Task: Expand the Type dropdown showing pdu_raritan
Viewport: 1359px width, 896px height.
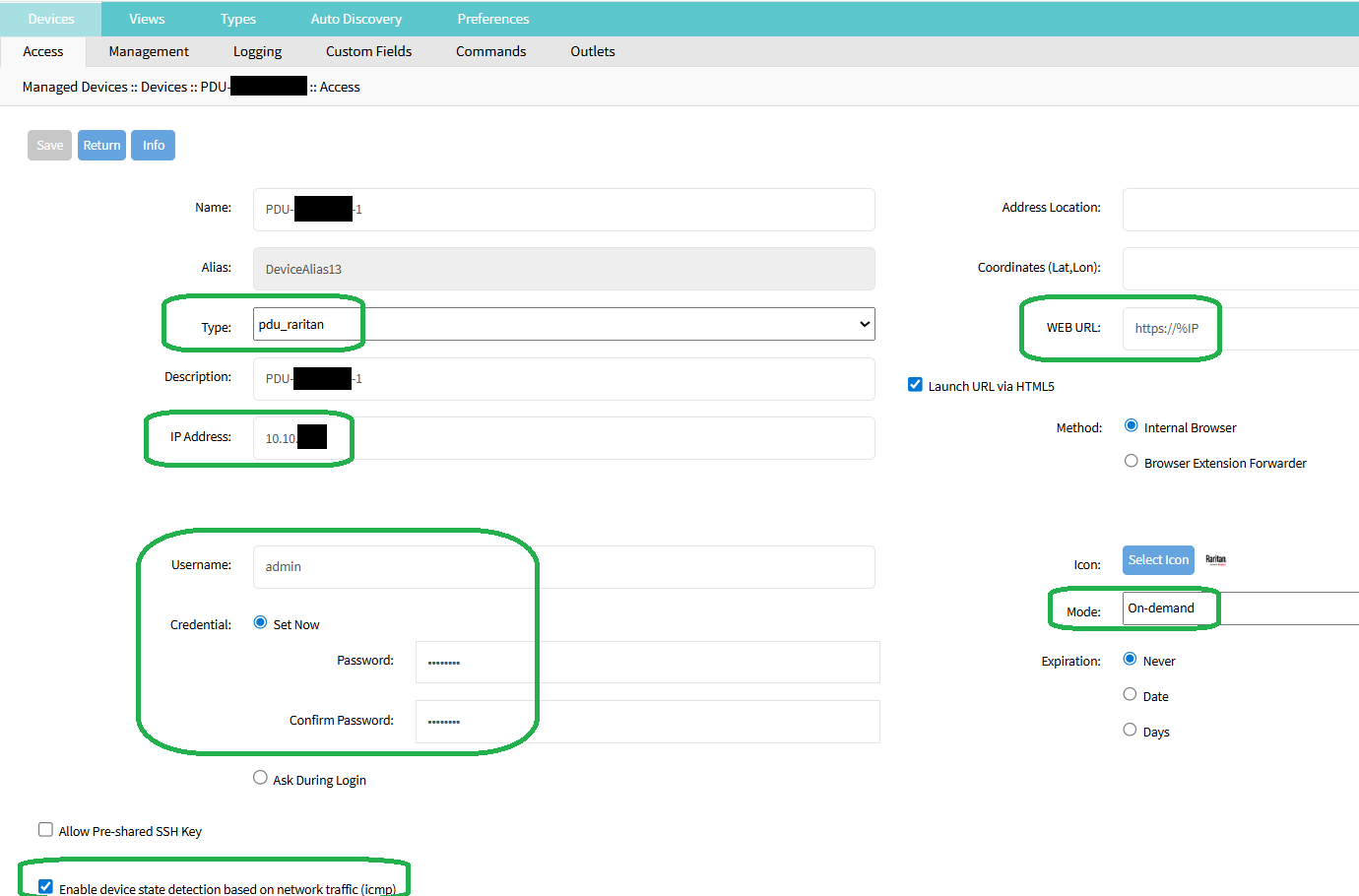Action: pos(563,325)
